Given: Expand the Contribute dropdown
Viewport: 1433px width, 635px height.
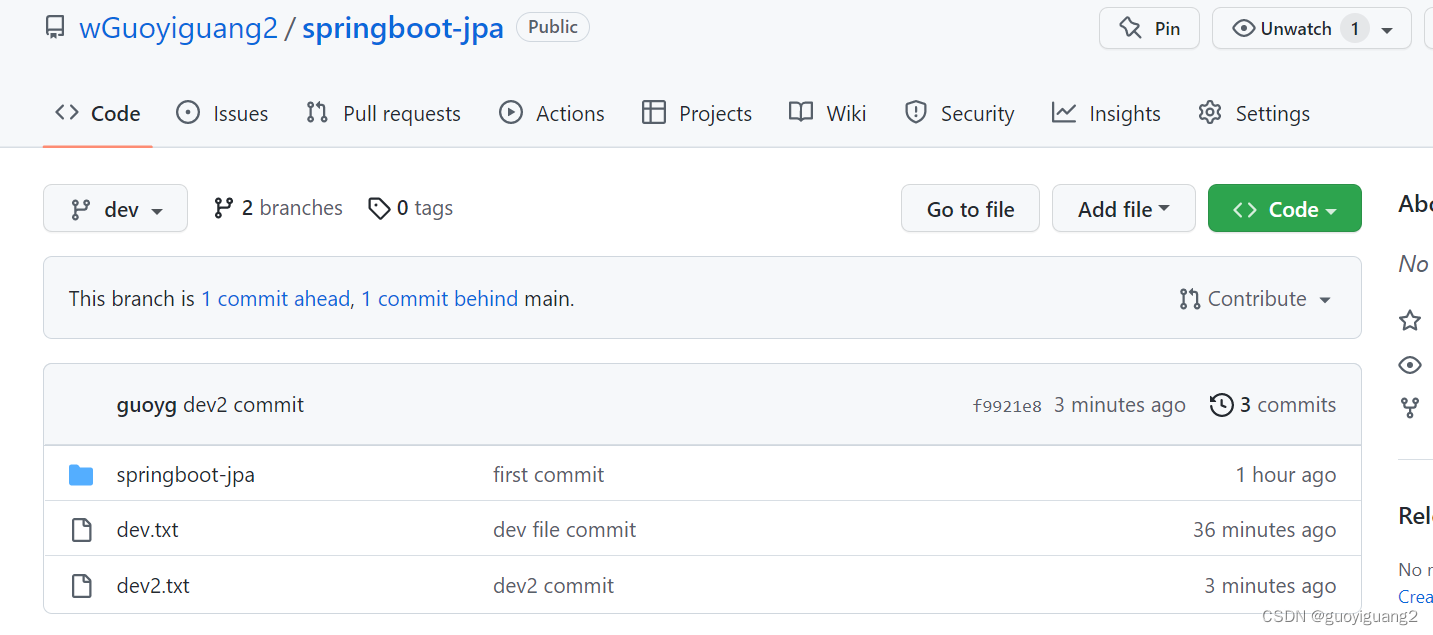Looking at the screenshot, I should pos(1255,298).
